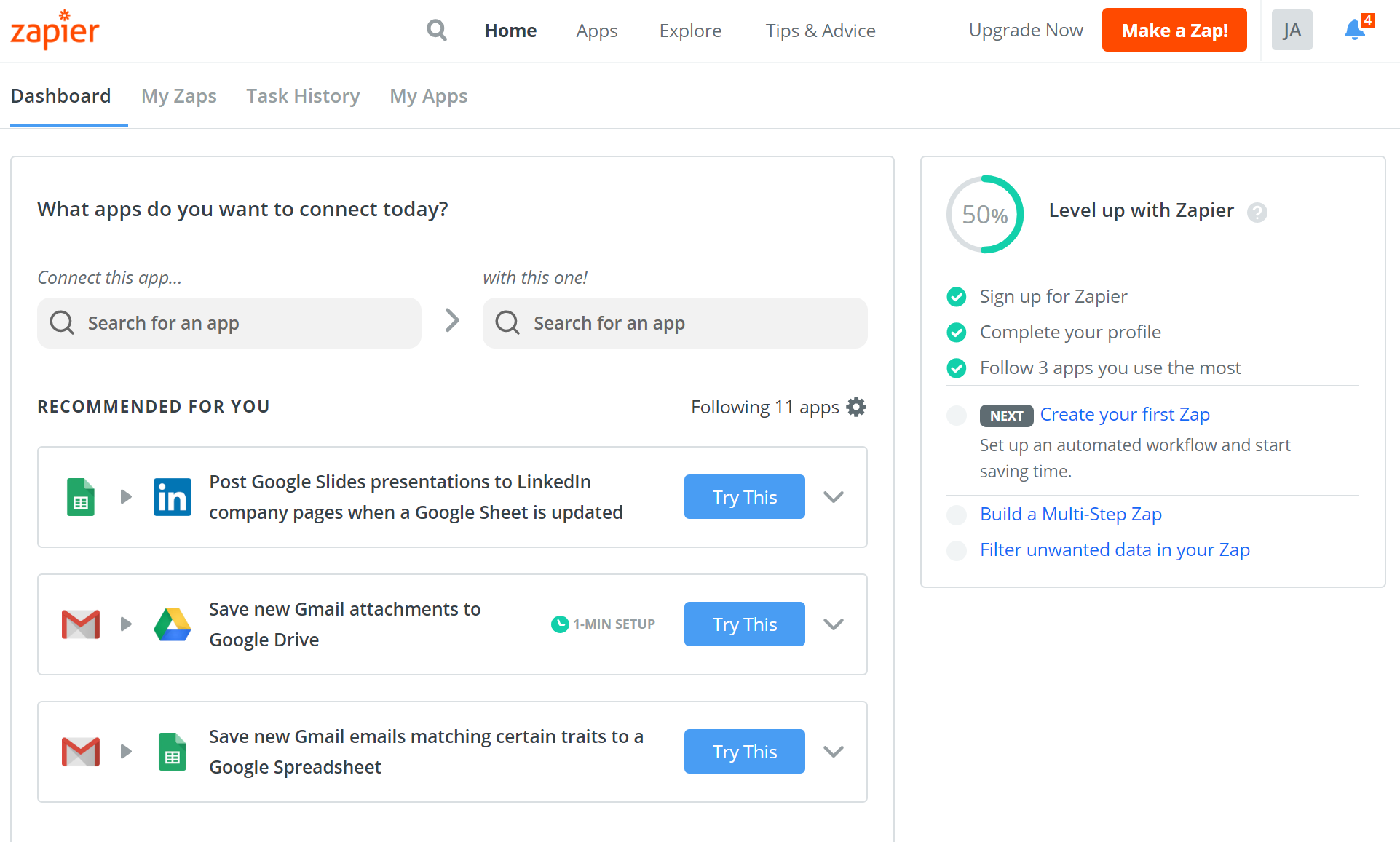1400x842 pixels.
Task: Click the Connect this app search field
Action: [x=229, y=322]
